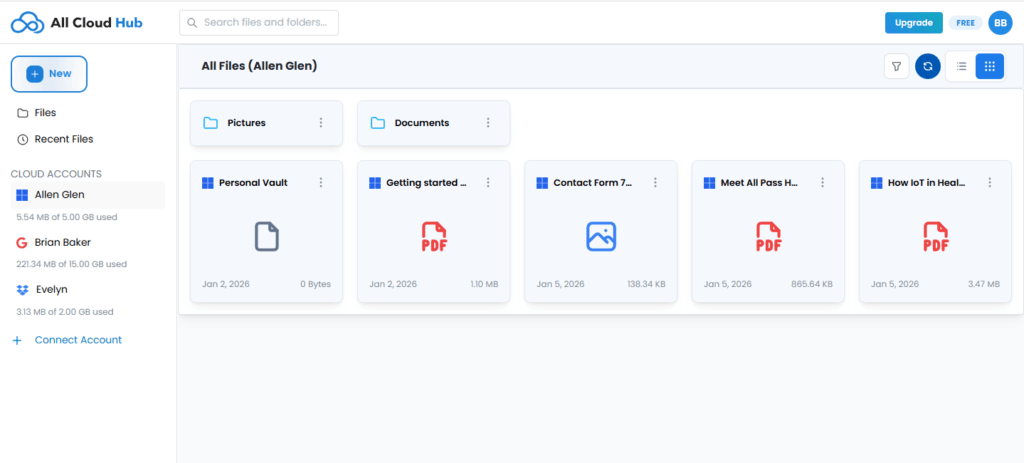Viewport: 1024px width, 463px height.
Task: Click the Personal Vault file title
Action: (253, 183)
